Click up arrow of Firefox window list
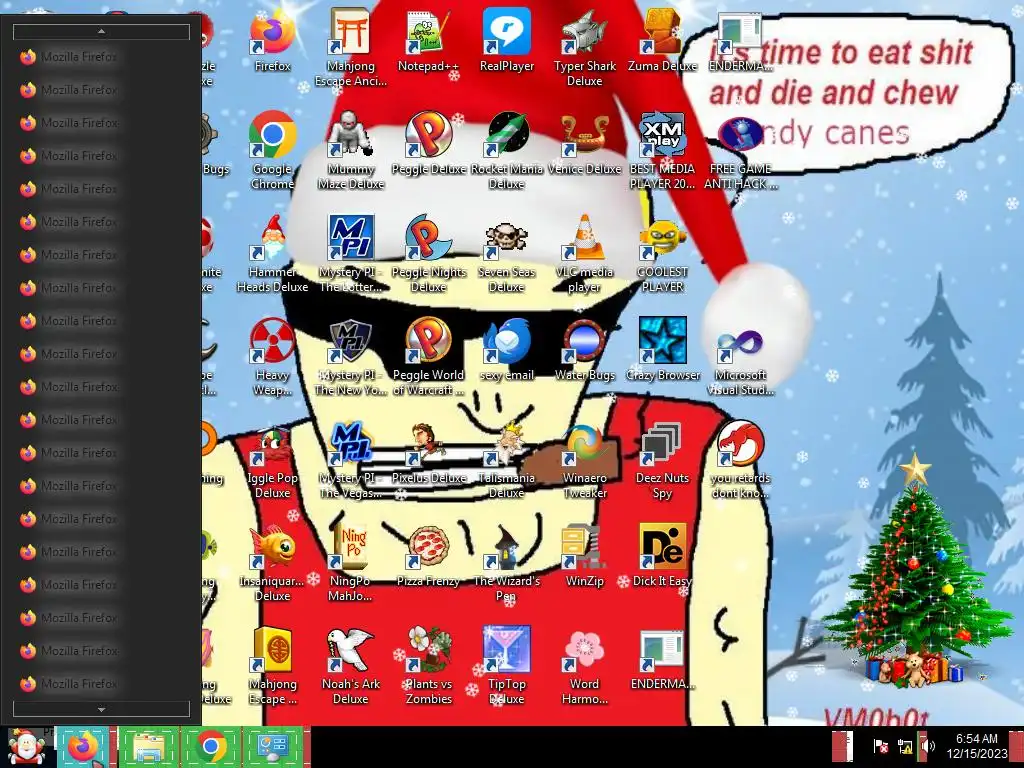 click(101, 31)
